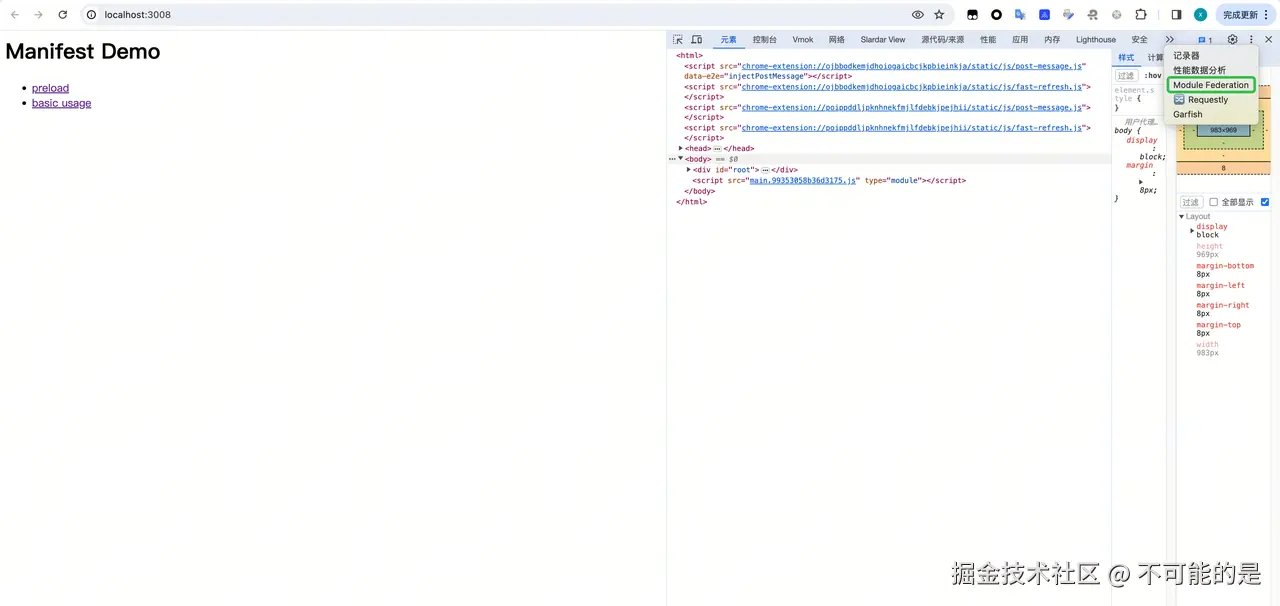Collapse the Layout section in computed styles

[1182, 217]
